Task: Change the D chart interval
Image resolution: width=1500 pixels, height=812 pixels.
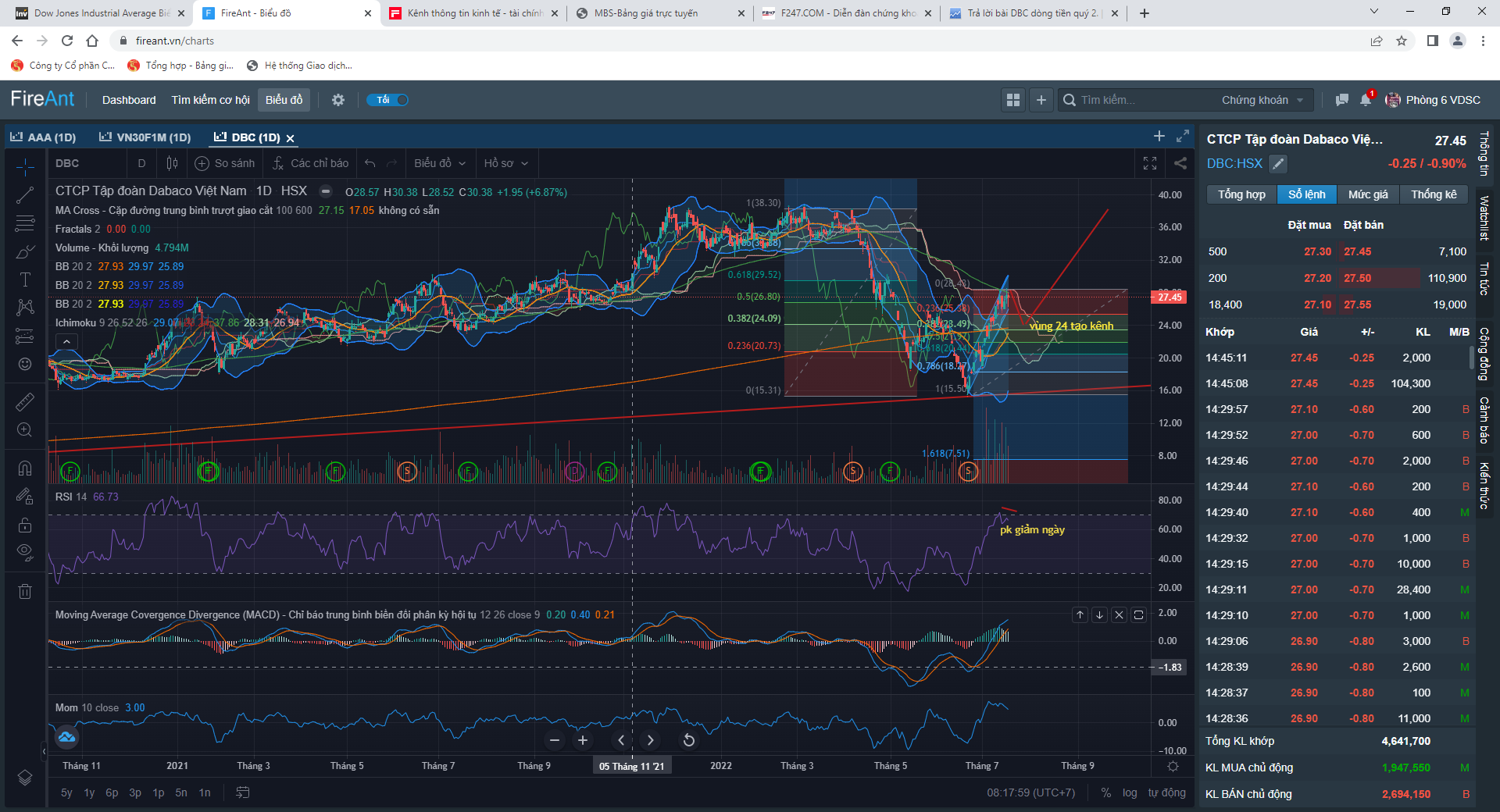Action: pyautogui.click(x=141, y=163)
